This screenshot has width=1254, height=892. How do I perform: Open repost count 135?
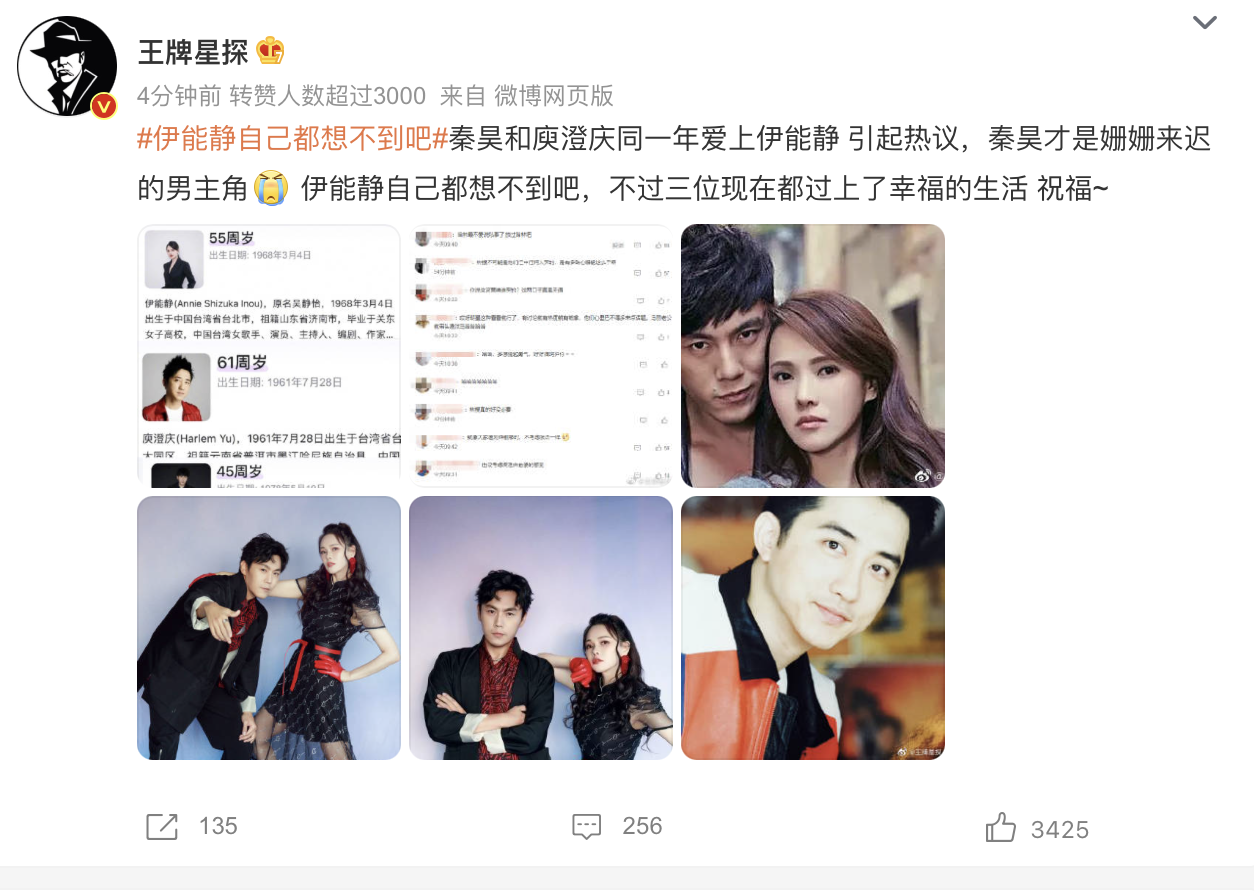[x=218, y=826]
